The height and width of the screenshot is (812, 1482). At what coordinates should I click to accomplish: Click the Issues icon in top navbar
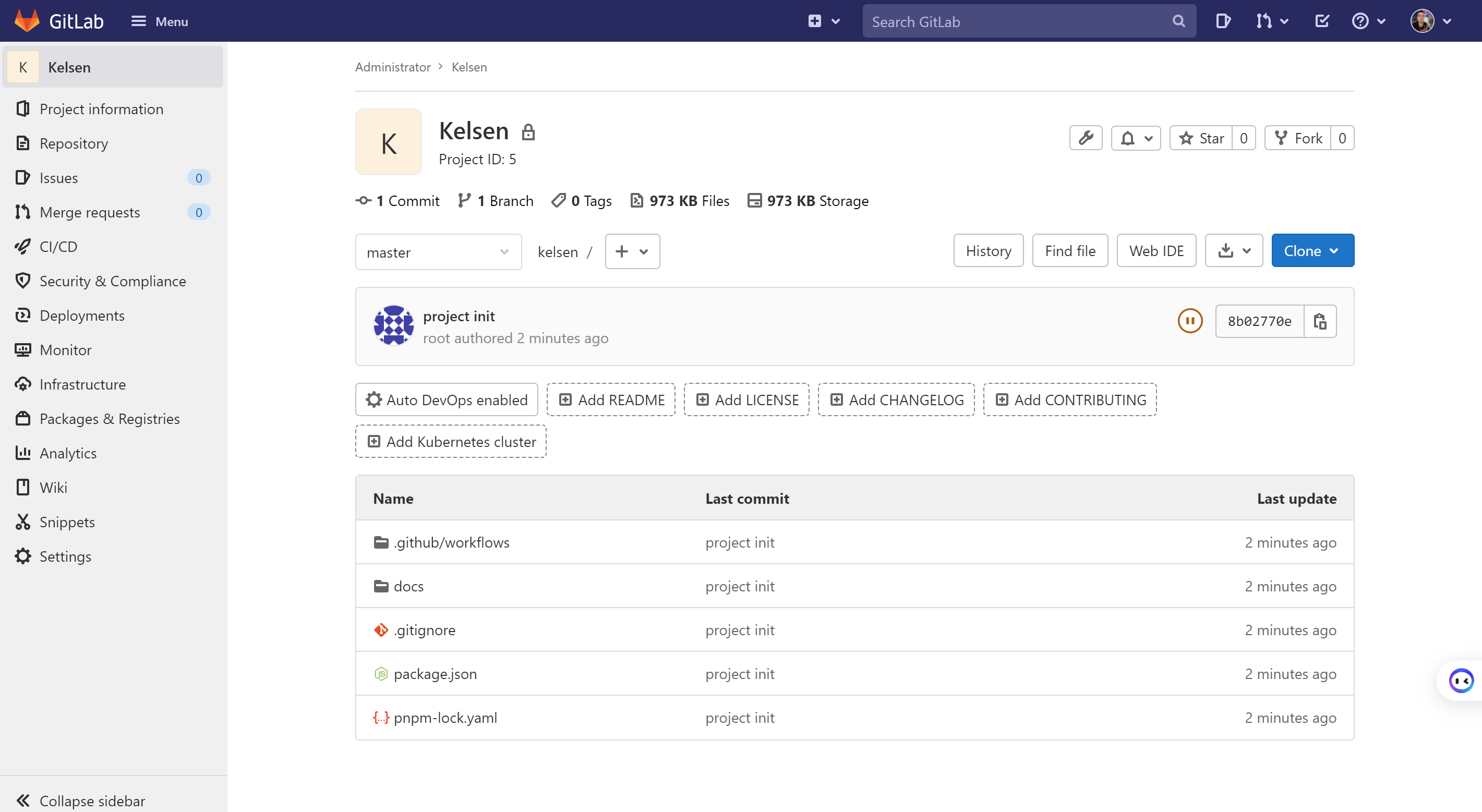tap(1223, 21)
